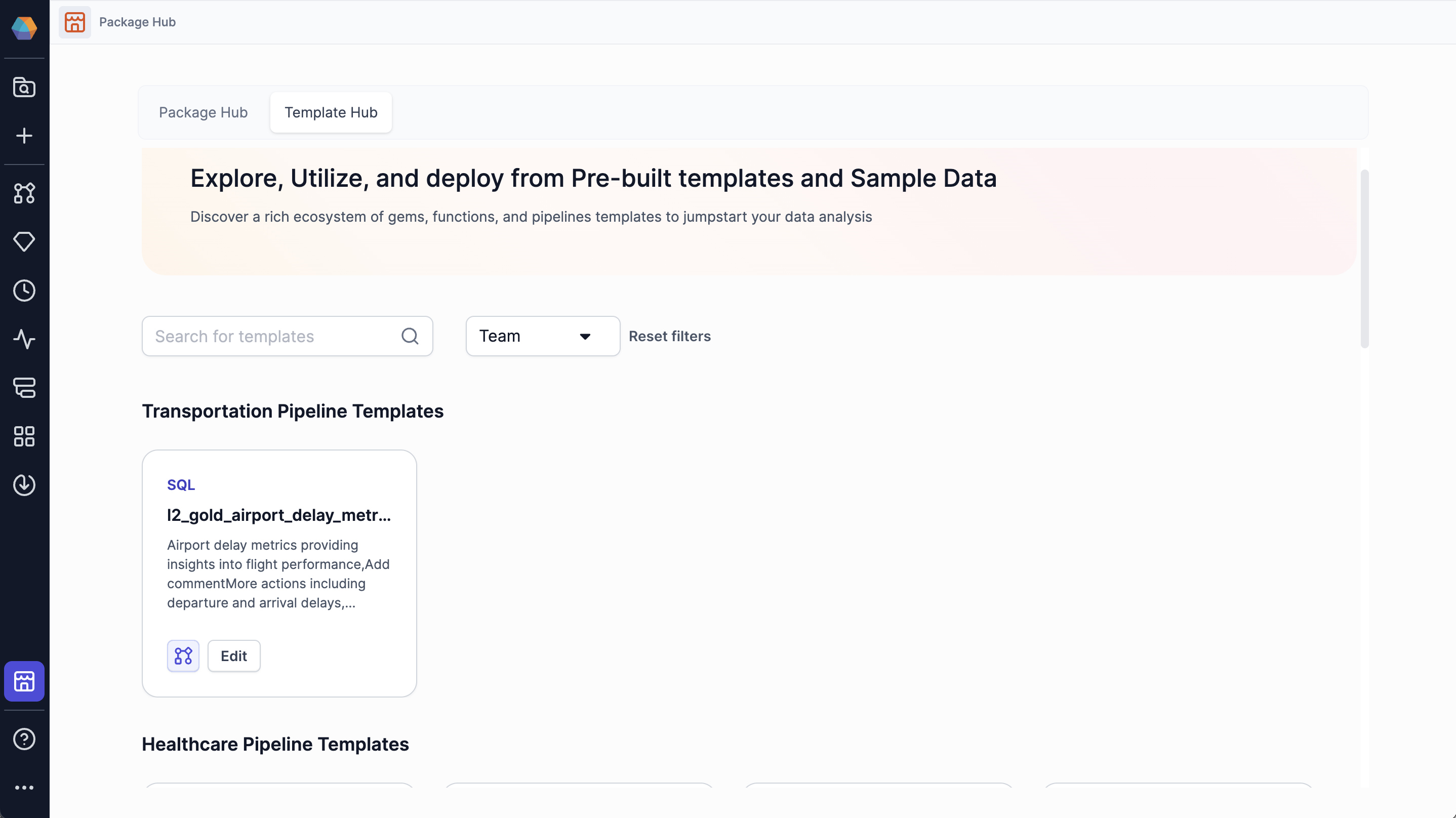Image resolution: width=1456 pixels, height=818 pixels.
Task: Click the Healthcare Pipeline Templates heading
Action: pos(275,744)
